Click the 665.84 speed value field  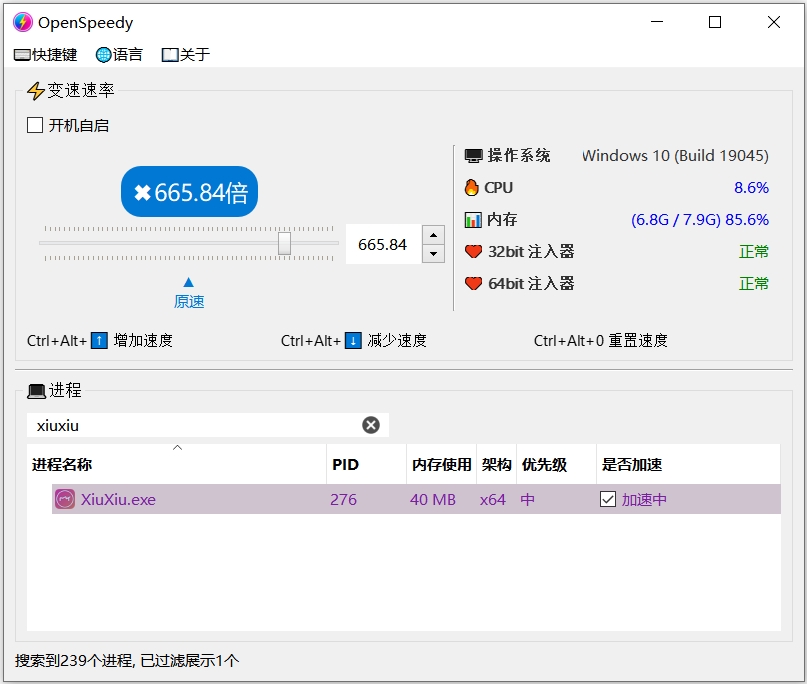383,244
